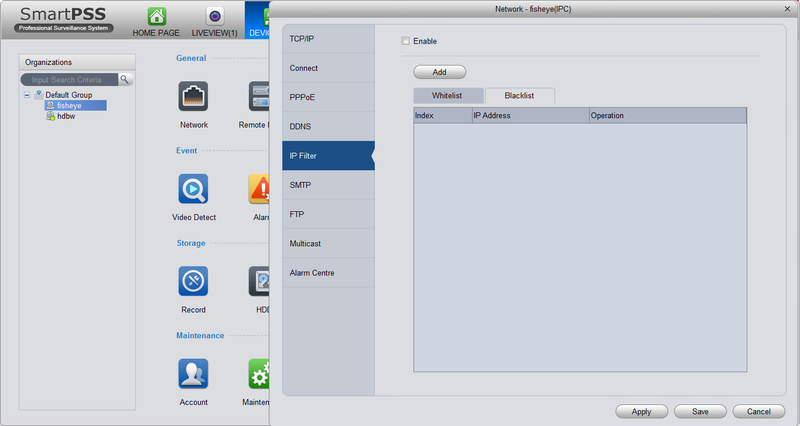Close the Network dialog
This screenshot has width=800, height=426.
click(x=787, y=9)
